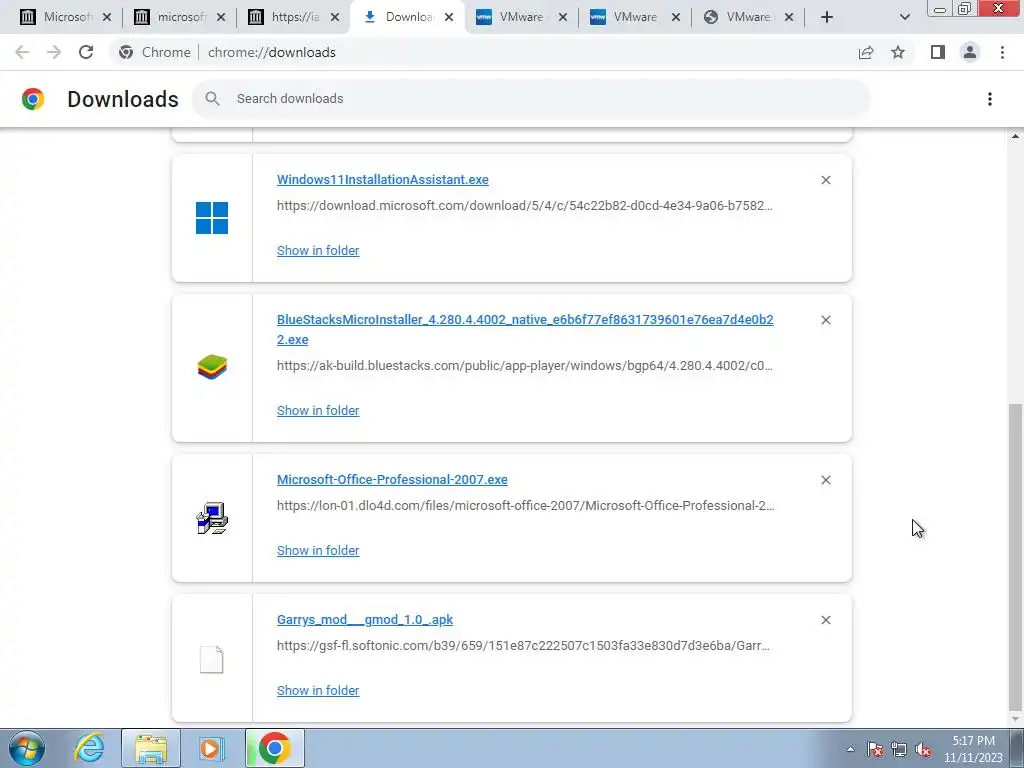Click the taskbar clock showing 5:17 PM
The width and height of the screenshot is (1024, 768).
coord(973,749)
